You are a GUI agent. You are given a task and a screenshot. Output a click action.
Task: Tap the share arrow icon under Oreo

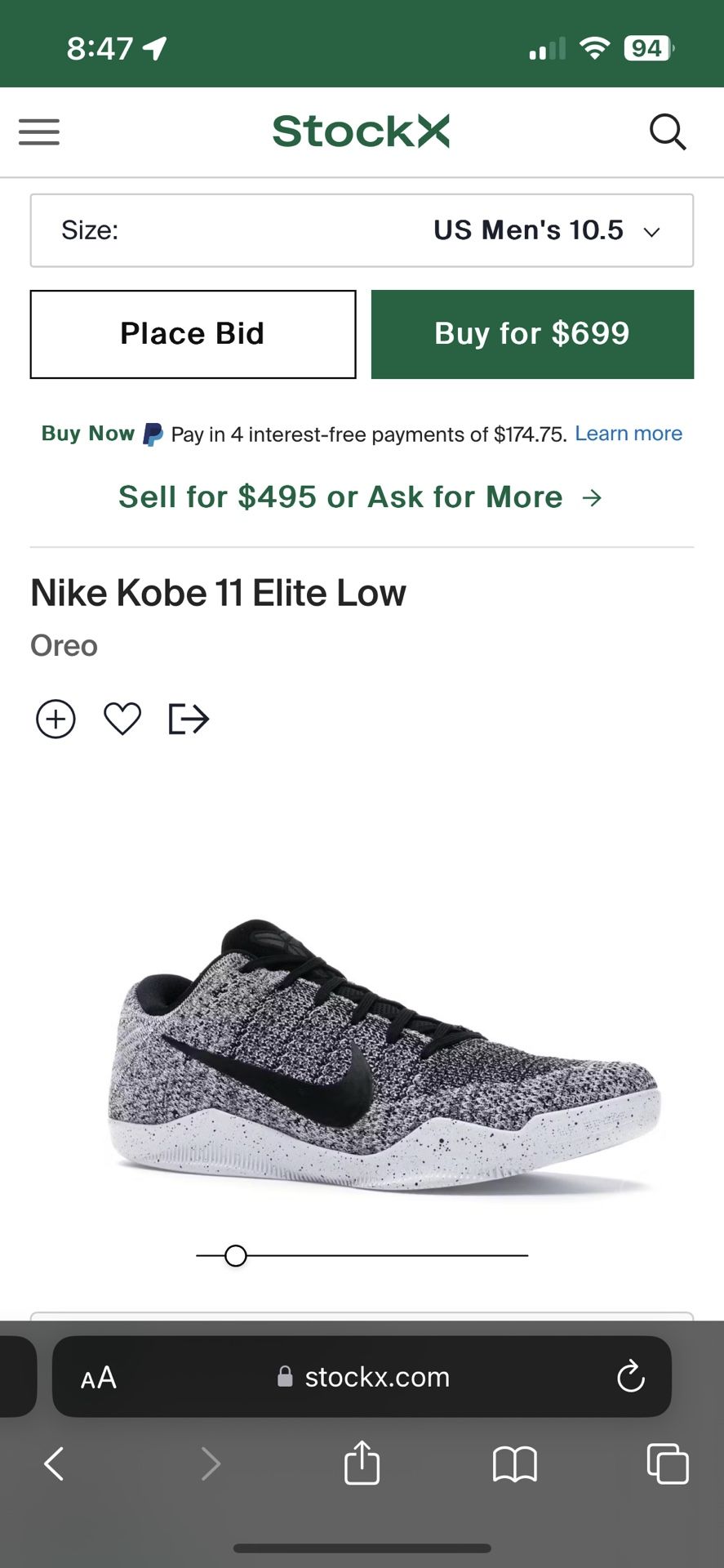coord(189,719)
